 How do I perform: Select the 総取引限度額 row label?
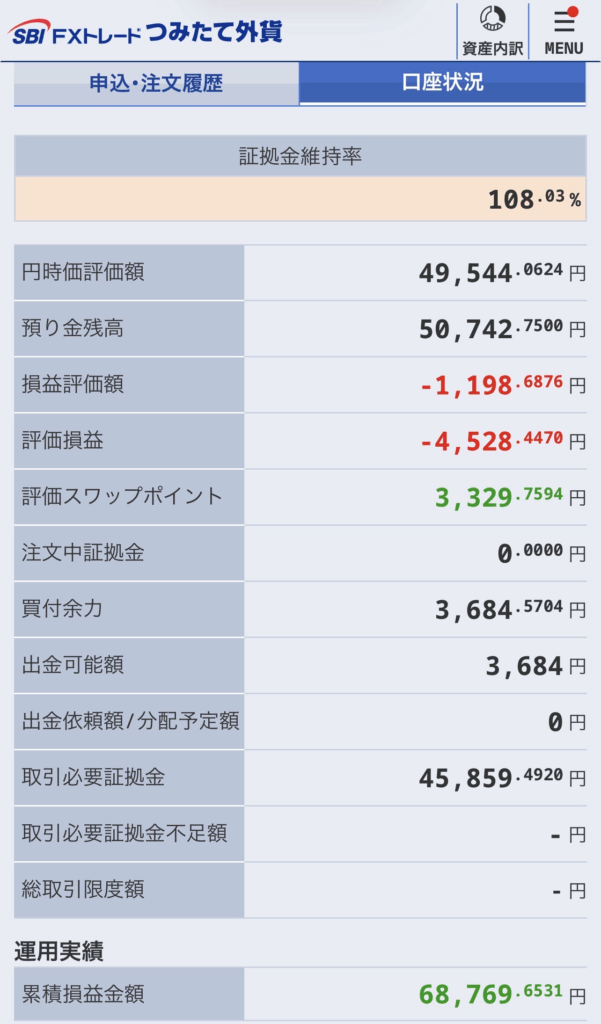point(129,890)
